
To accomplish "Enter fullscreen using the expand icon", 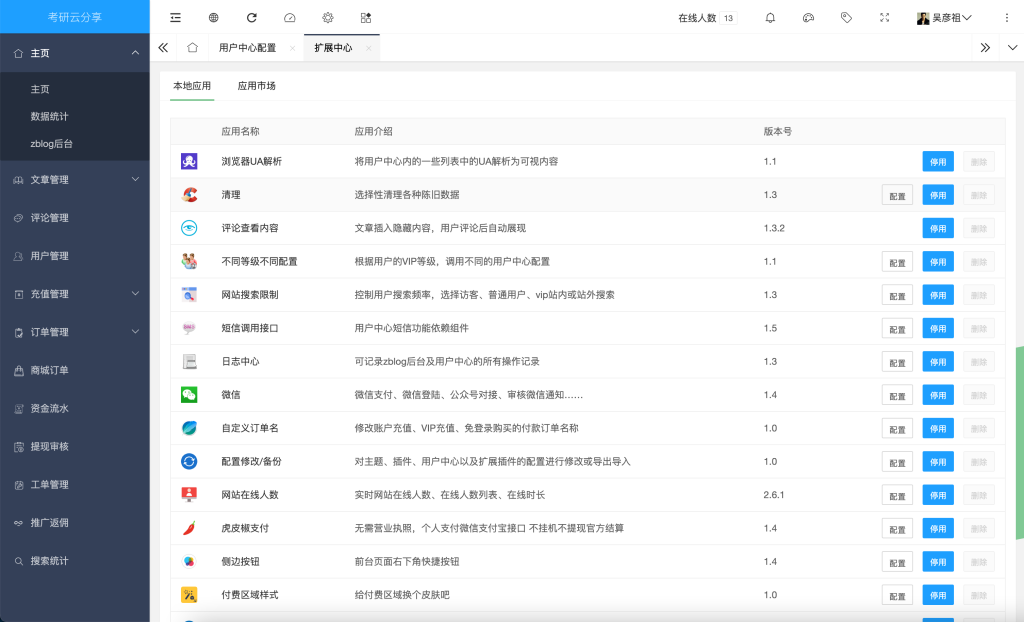I will [884, 18].
